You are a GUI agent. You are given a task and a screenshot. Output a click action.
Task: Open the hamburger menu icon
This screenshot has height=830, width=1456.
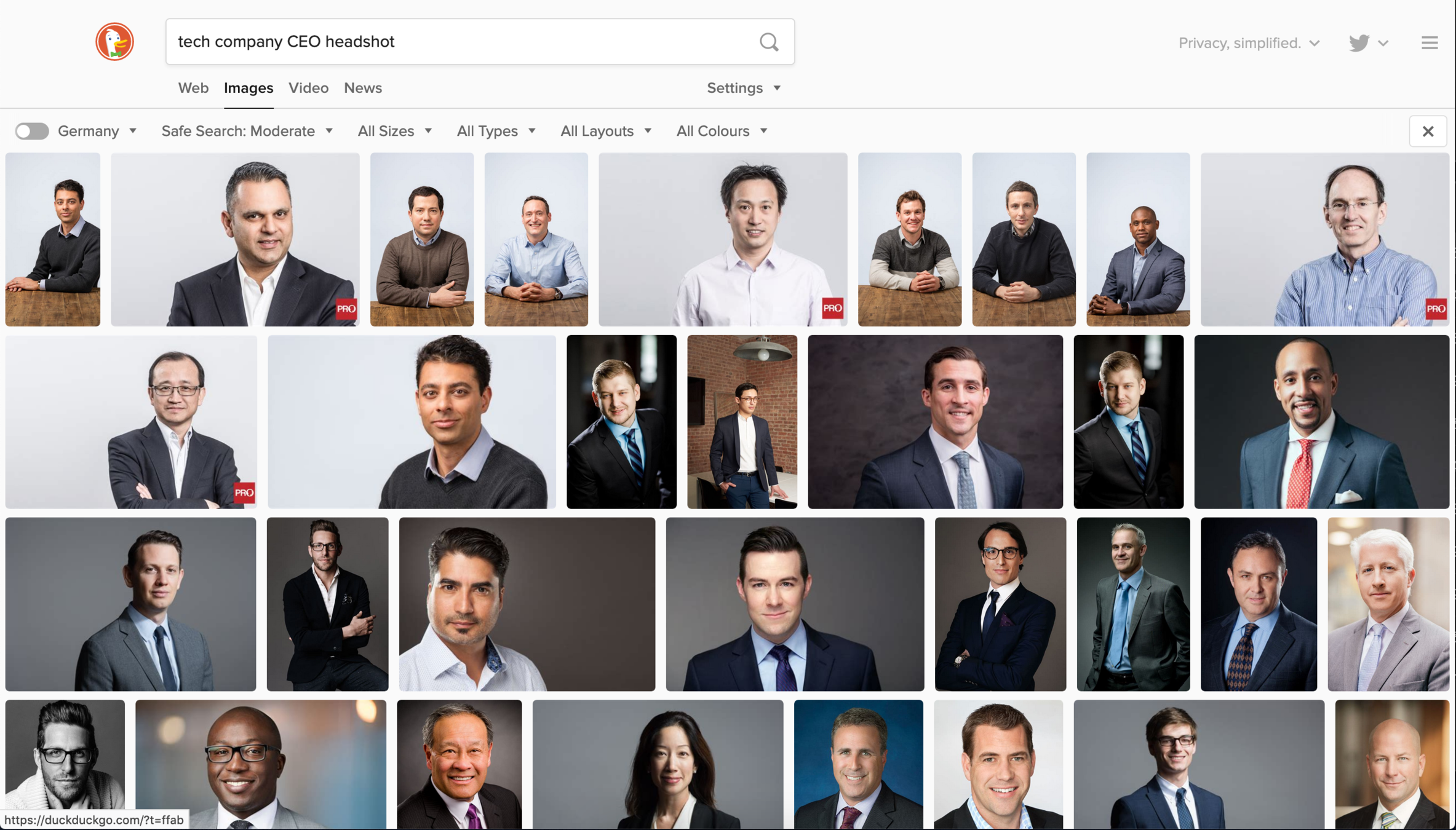(1430, 43)
